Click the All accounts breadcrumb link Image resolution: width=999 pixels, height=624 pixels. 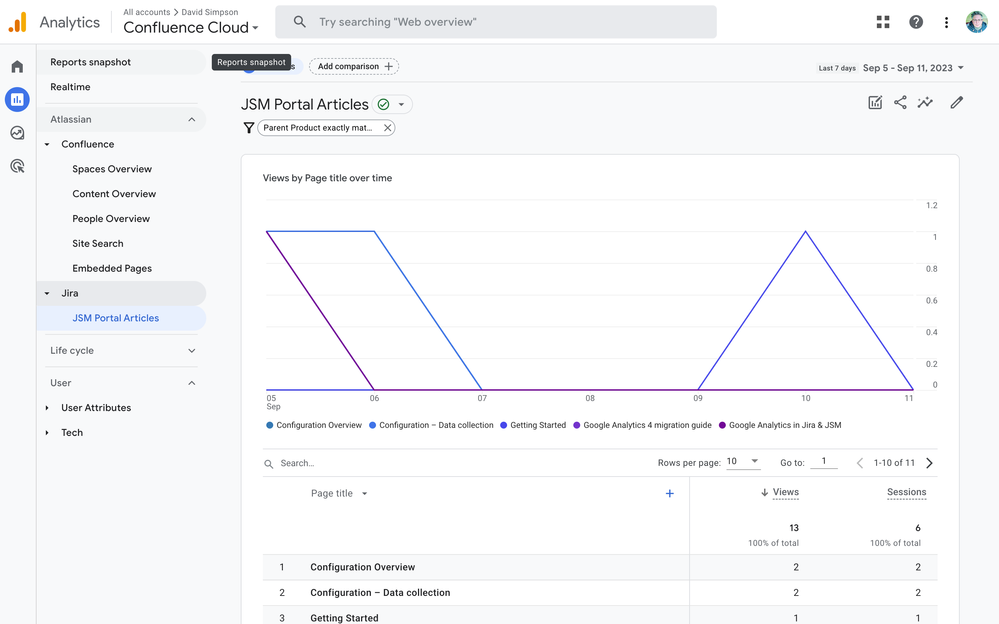[147, 12]
